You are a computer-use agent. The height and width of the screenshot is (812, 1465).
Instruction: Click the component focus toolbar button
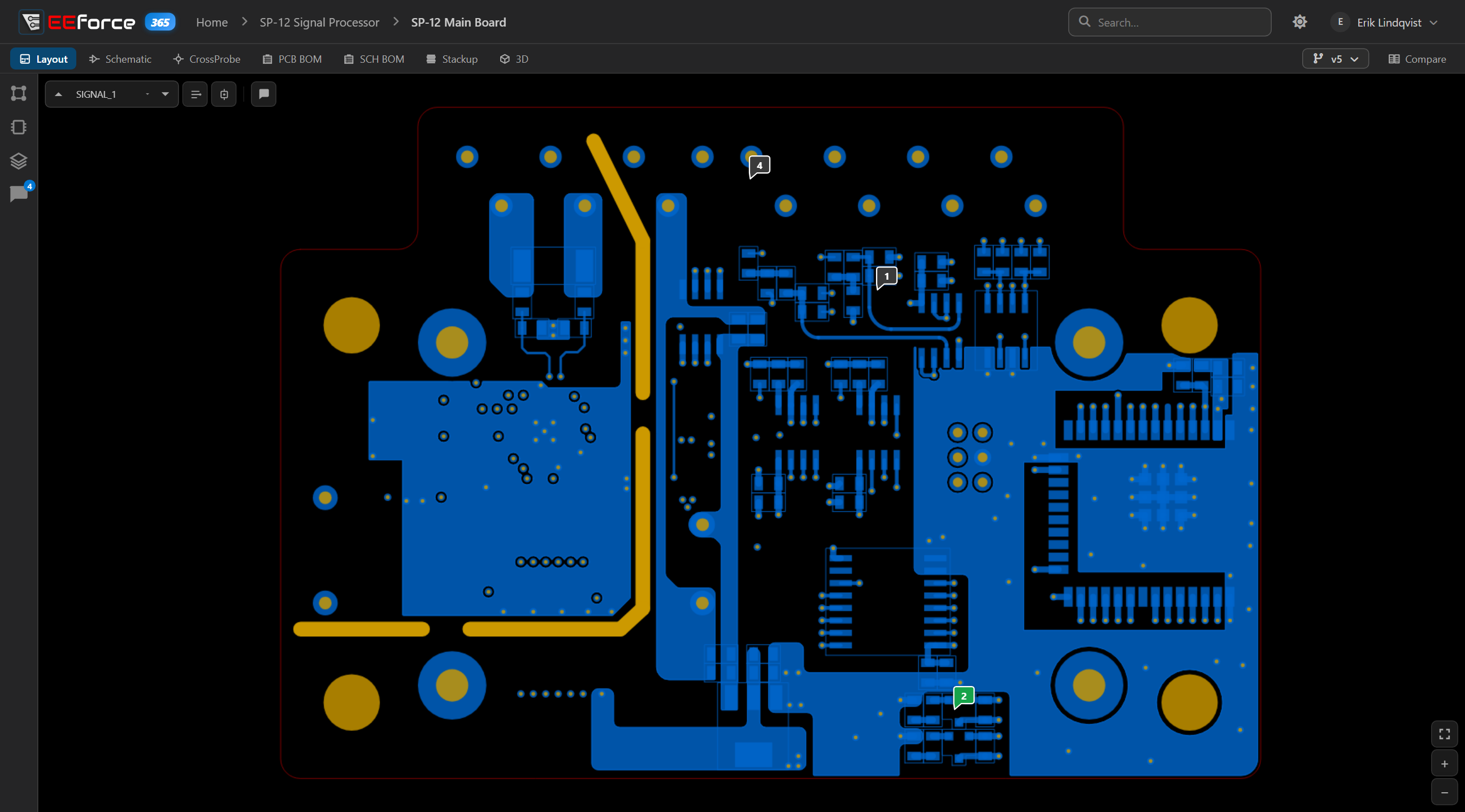point(224,94)
